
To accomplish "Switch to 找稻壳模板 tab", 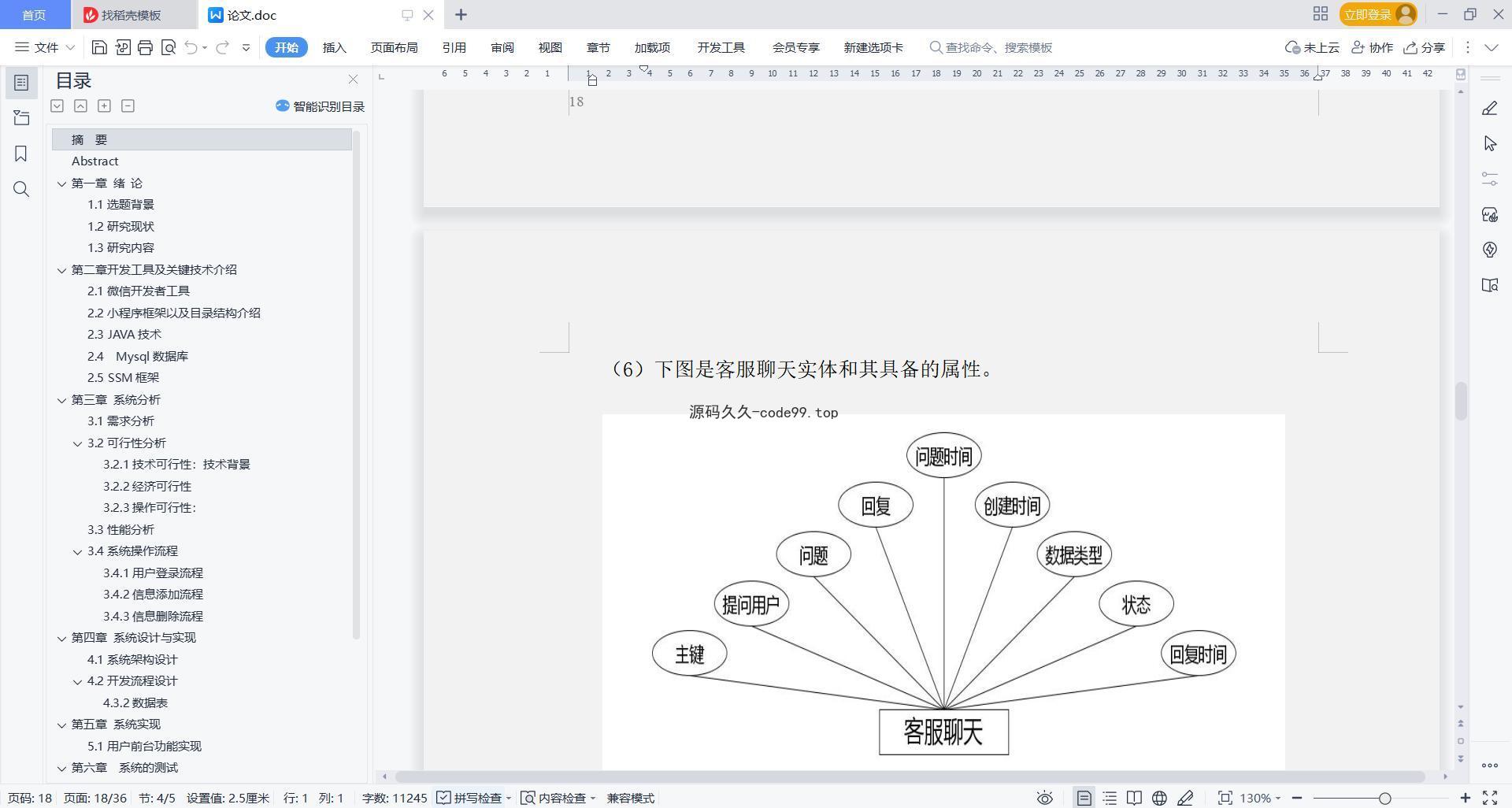I will click(x=132, y=15).
